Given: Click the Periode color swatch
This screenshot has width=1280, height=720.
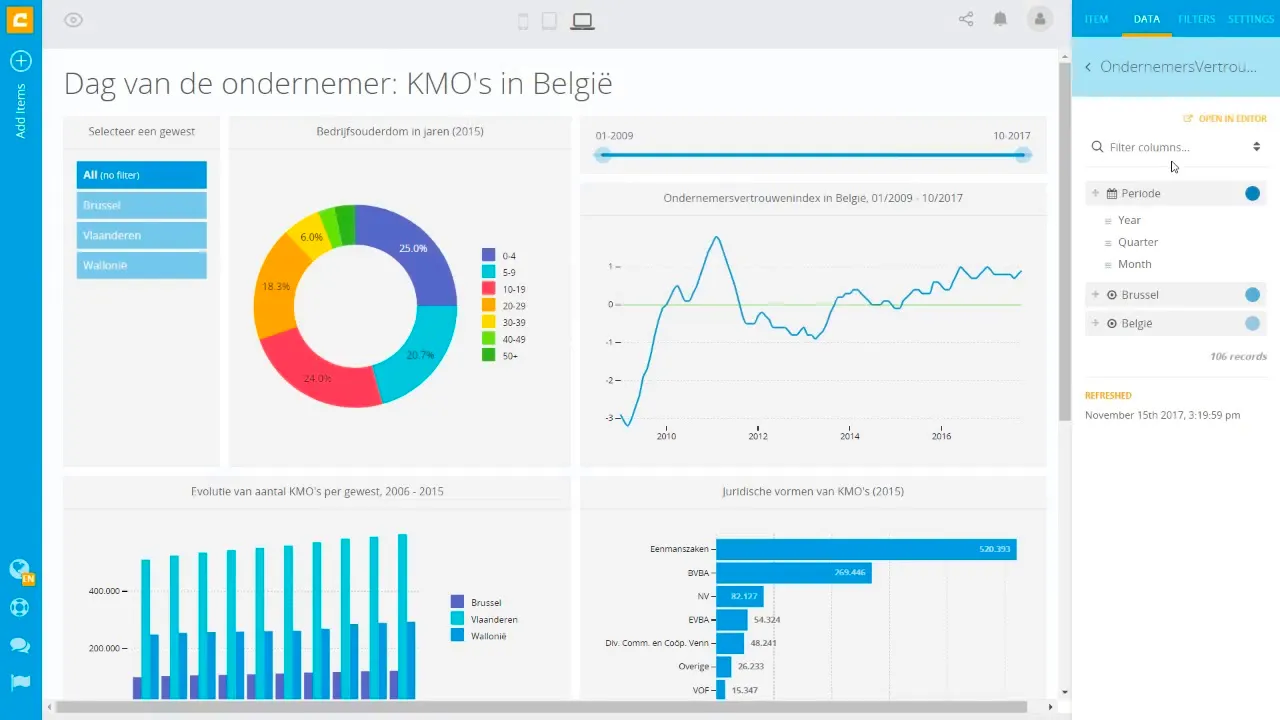Looking at the screenshot, I should tap(1252, 193).
